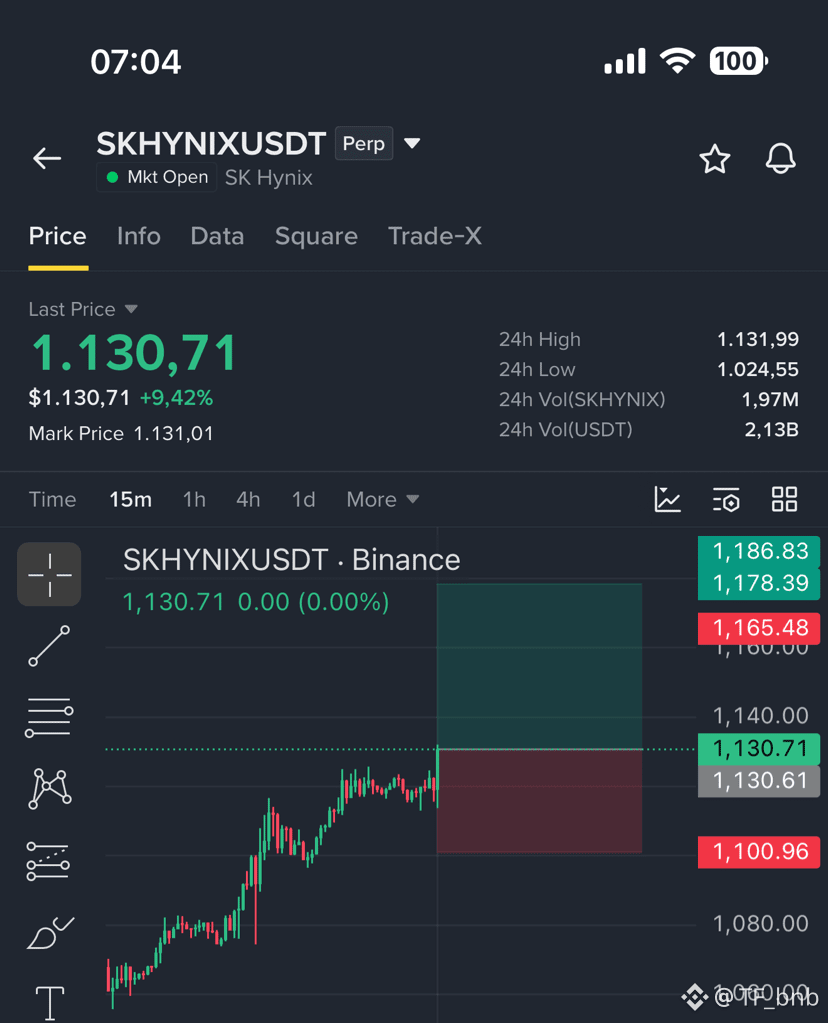Open the More timeframes dropdown

click(382, 499)
